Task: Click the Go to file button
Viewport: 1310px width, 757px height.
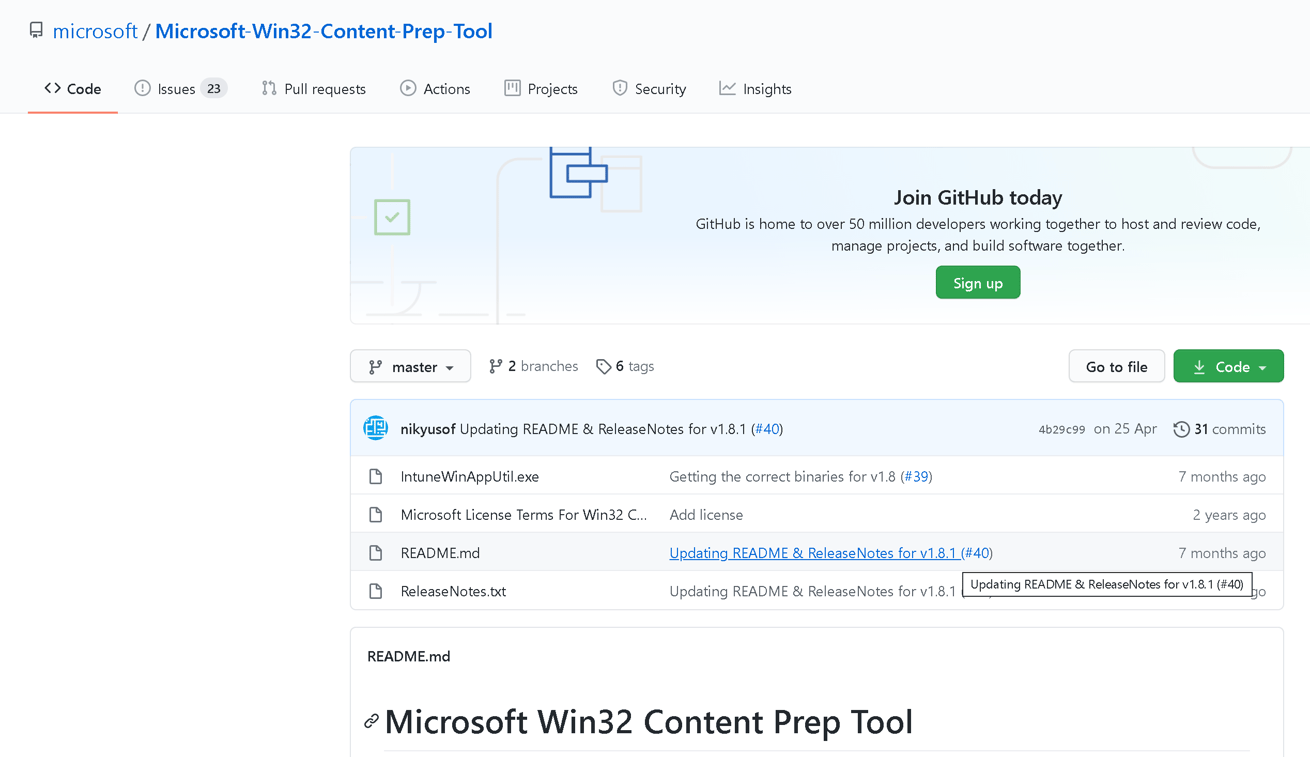Action: pos(1116,367)
